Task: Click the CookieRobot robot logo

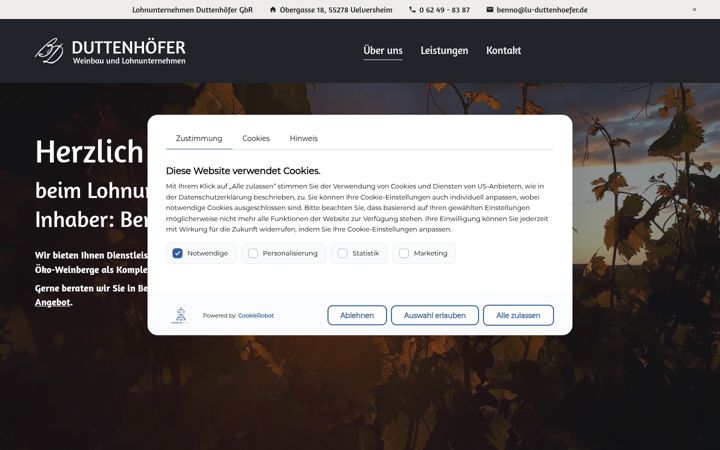Action: [181, 315]
